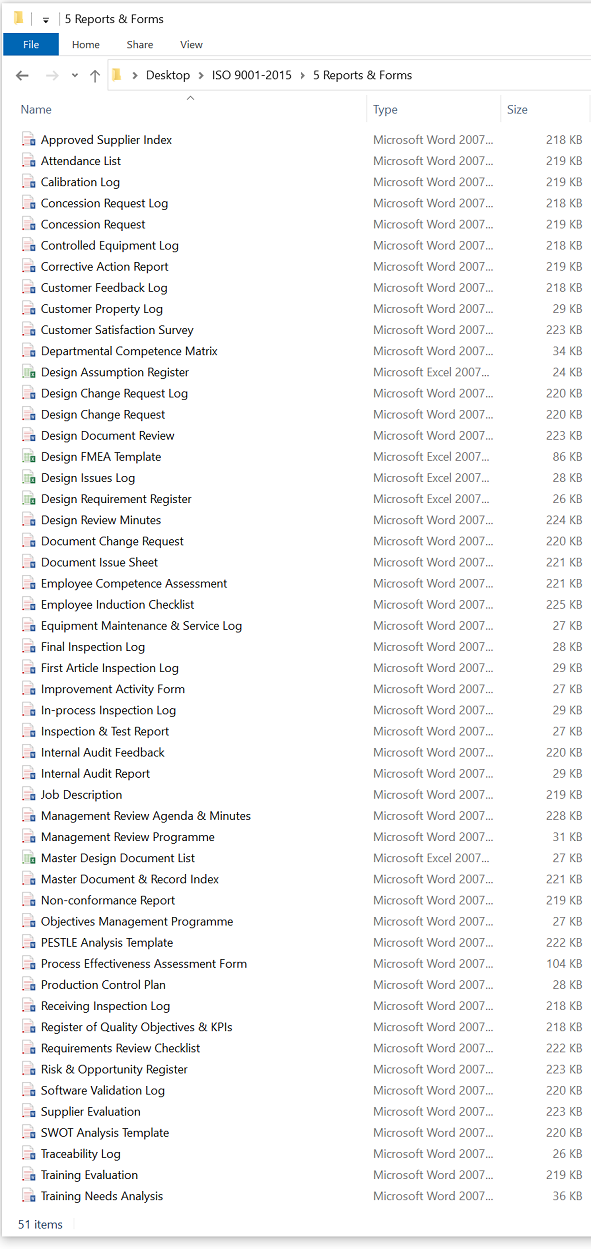Select the Attendance List file icon
The height and width of the screenshot is (1249, 591).
[x=28, y=161]
